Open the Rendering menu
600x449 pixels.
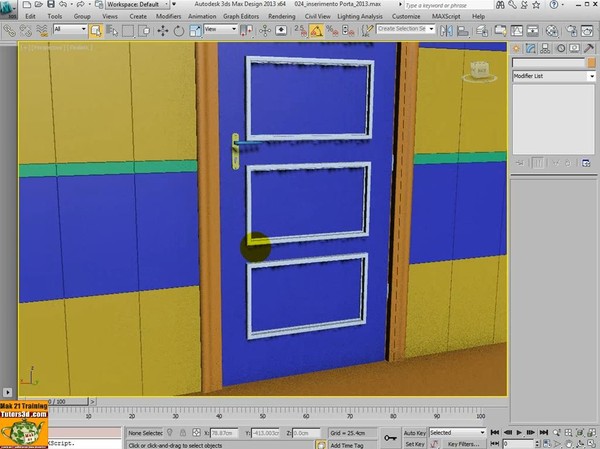pos(282,16)
